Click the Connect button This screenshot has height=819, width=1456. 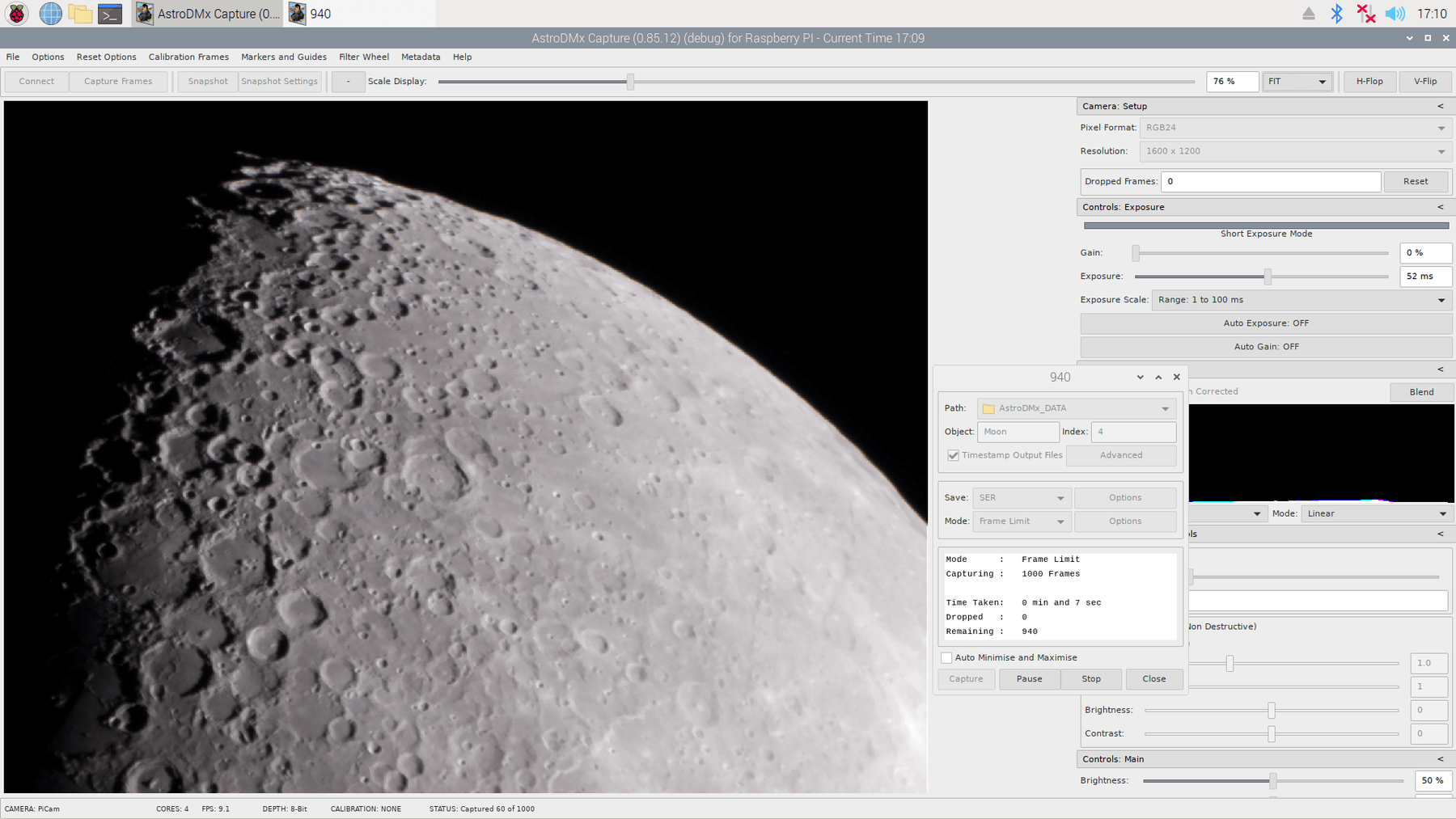(x=36, y=81)
